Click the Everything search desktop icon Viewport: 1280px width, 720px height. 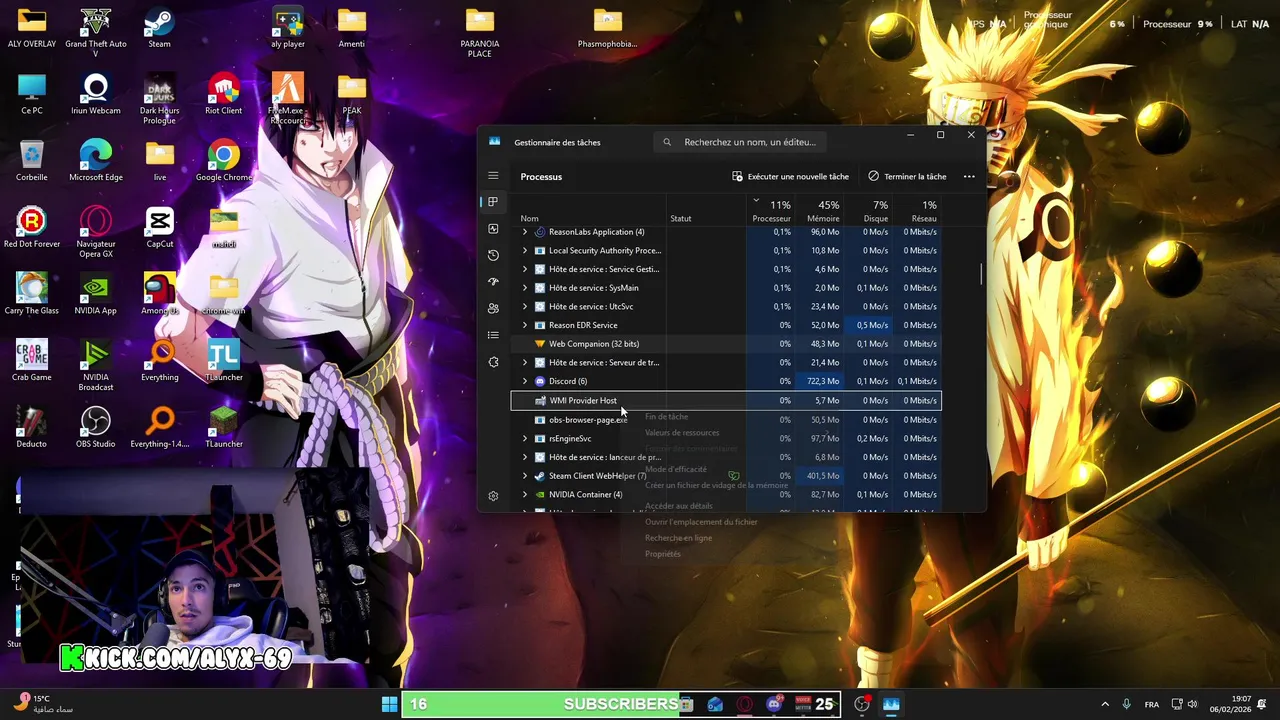[x=159, y=362]
